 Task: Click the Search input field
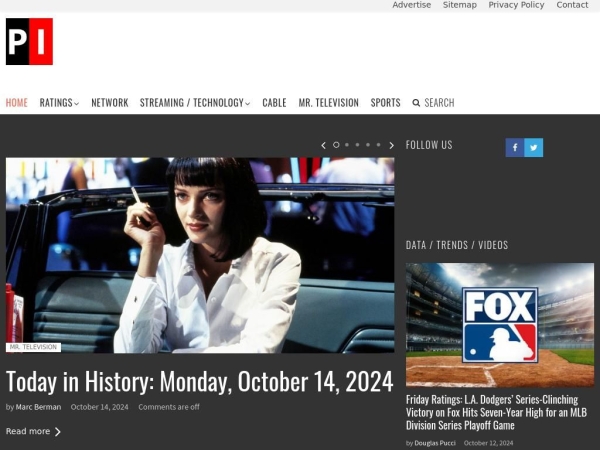click(x=439, y=103)
